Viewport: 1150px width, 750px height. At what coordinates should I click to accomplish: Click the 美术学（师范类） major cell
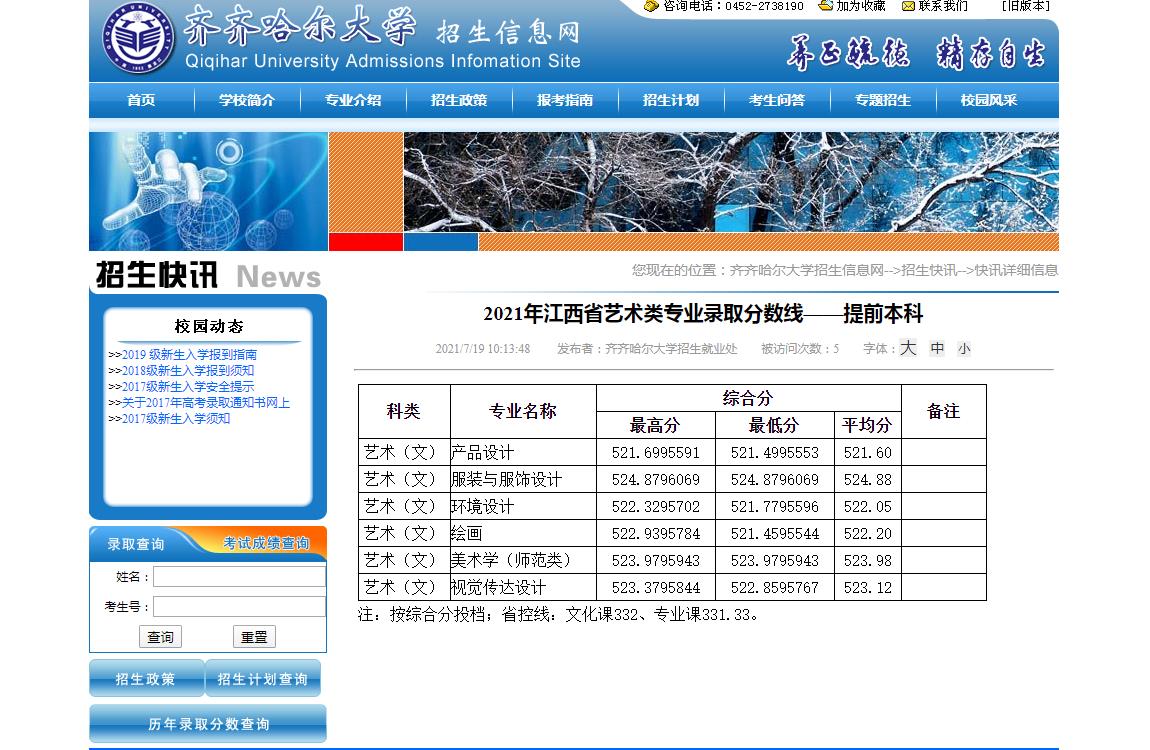click(523, 561)
